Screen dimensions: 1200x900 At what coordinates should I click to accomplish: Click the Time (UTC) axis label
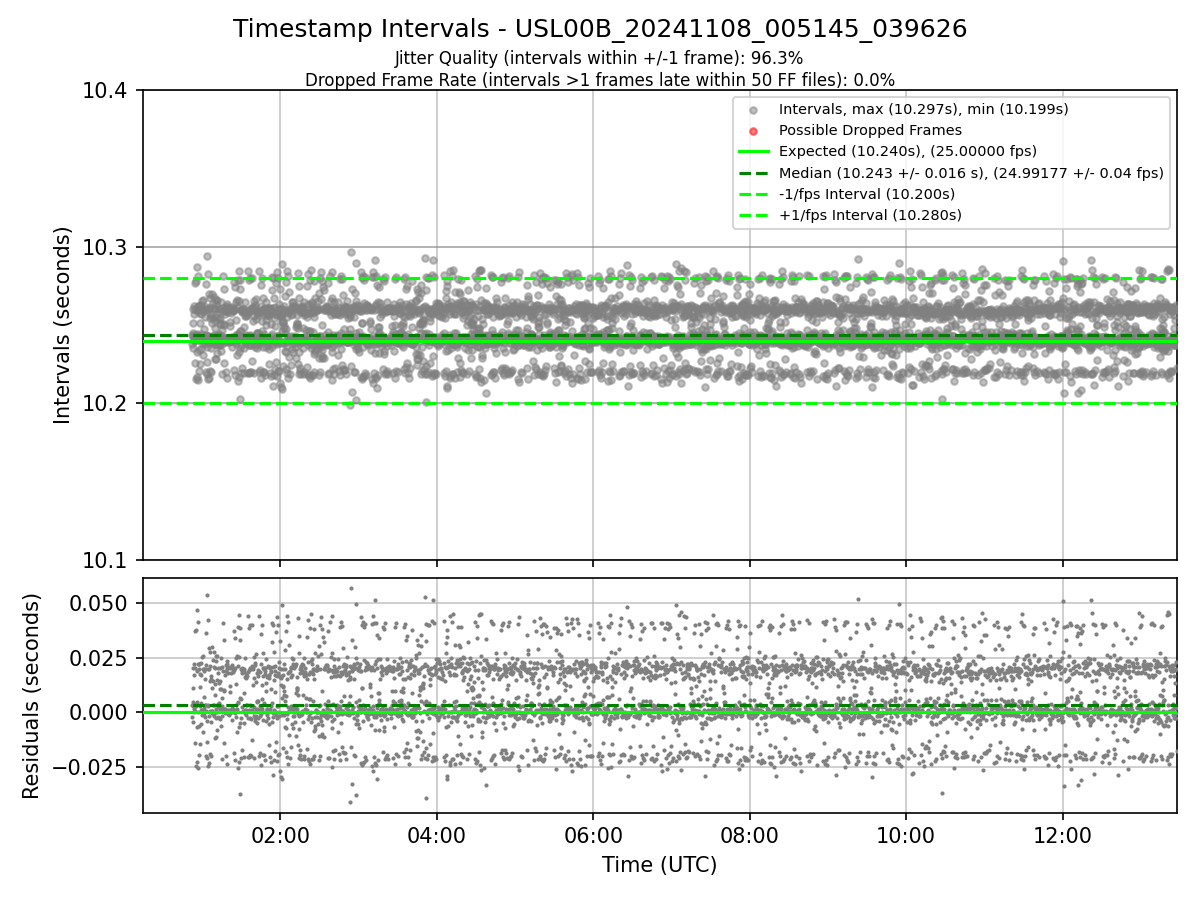pyautogui.click(x=659, y=865)
